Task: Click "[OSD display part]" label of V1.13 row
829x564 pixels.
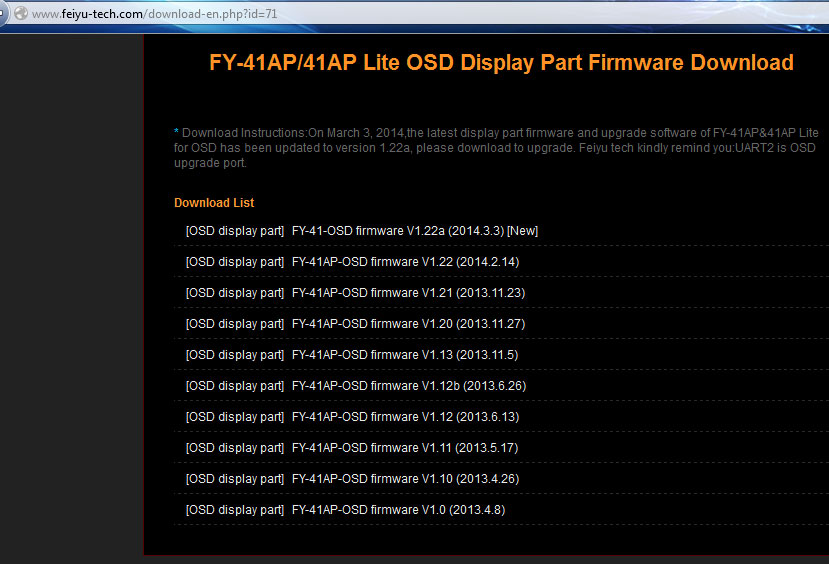Action: 235,355
